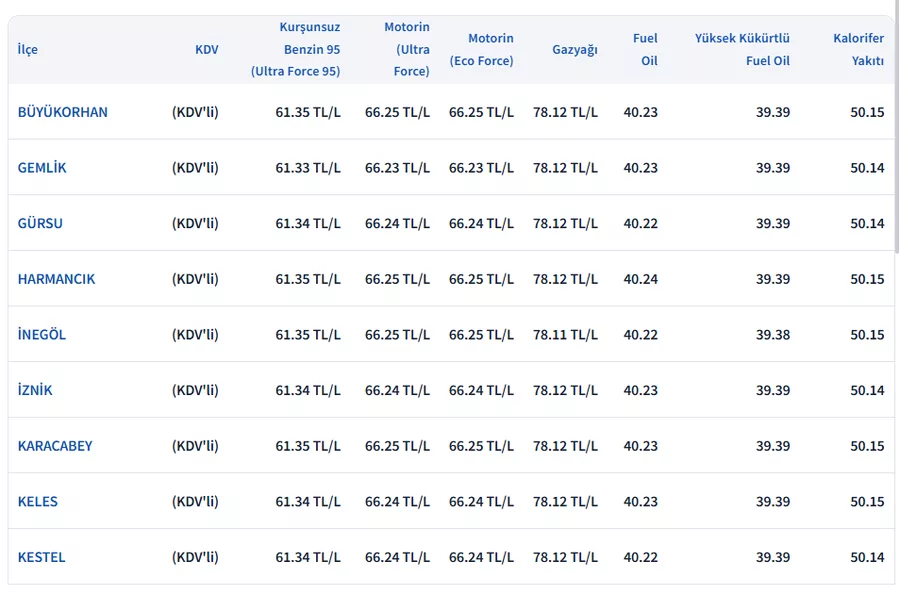This screenshot has width=900, height=595.
Task: Click the 39.38 high-sulfur fuel oil cell
Action: coord(772,335)
